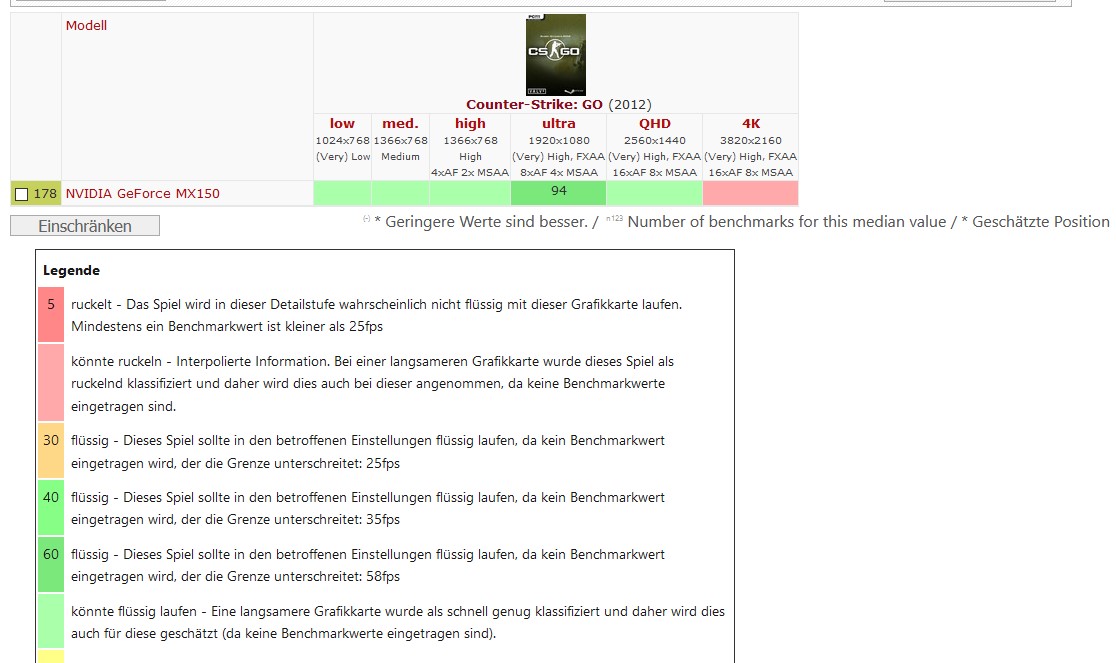This screenshot has width=1116, height=663.
Task: Open the Counter-Strike: GO title link
Action: pos(534,105)
